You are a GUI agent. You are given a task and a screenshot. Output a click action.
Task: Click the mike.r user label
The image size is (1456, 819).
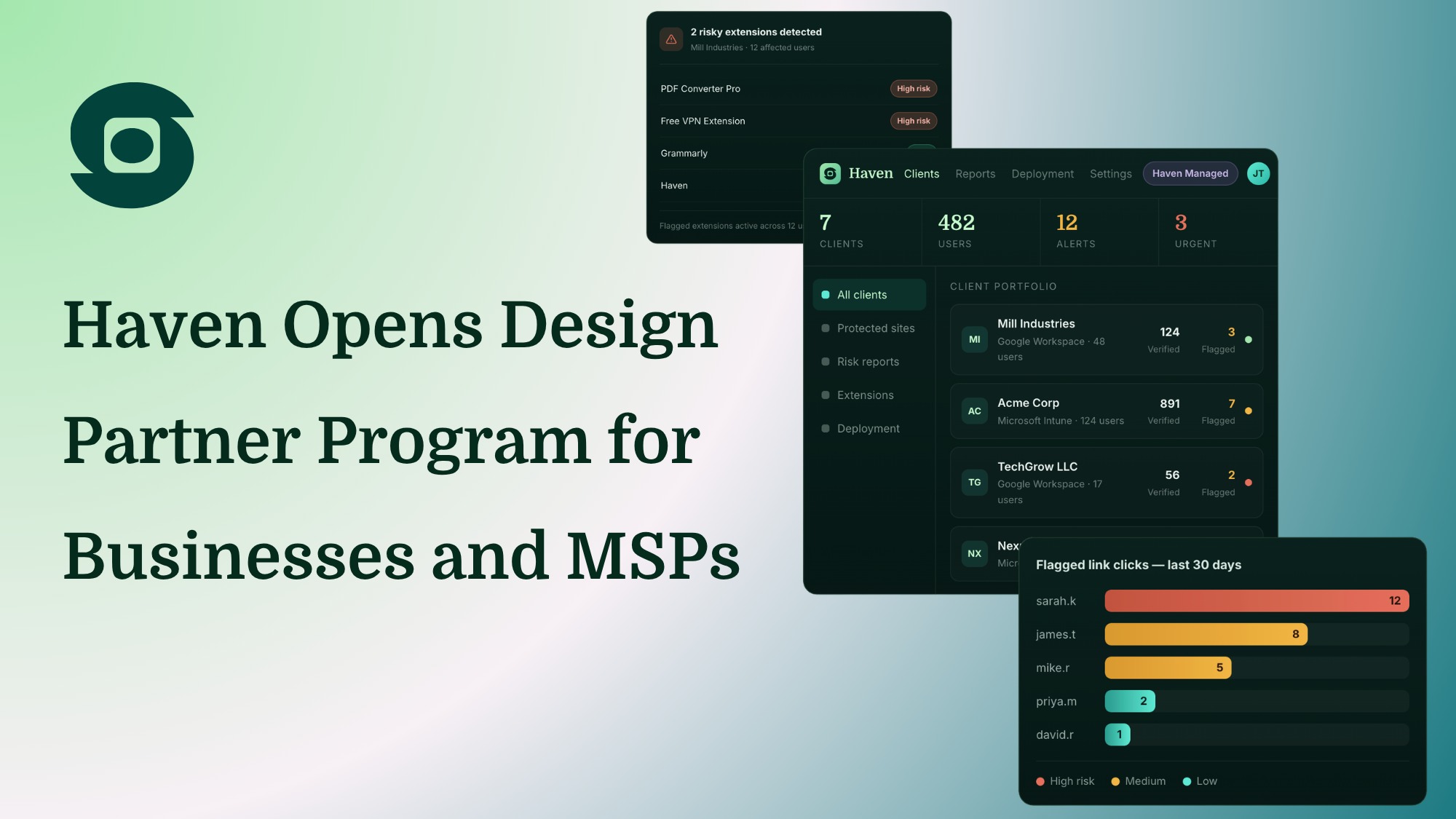click(1053, 668)
